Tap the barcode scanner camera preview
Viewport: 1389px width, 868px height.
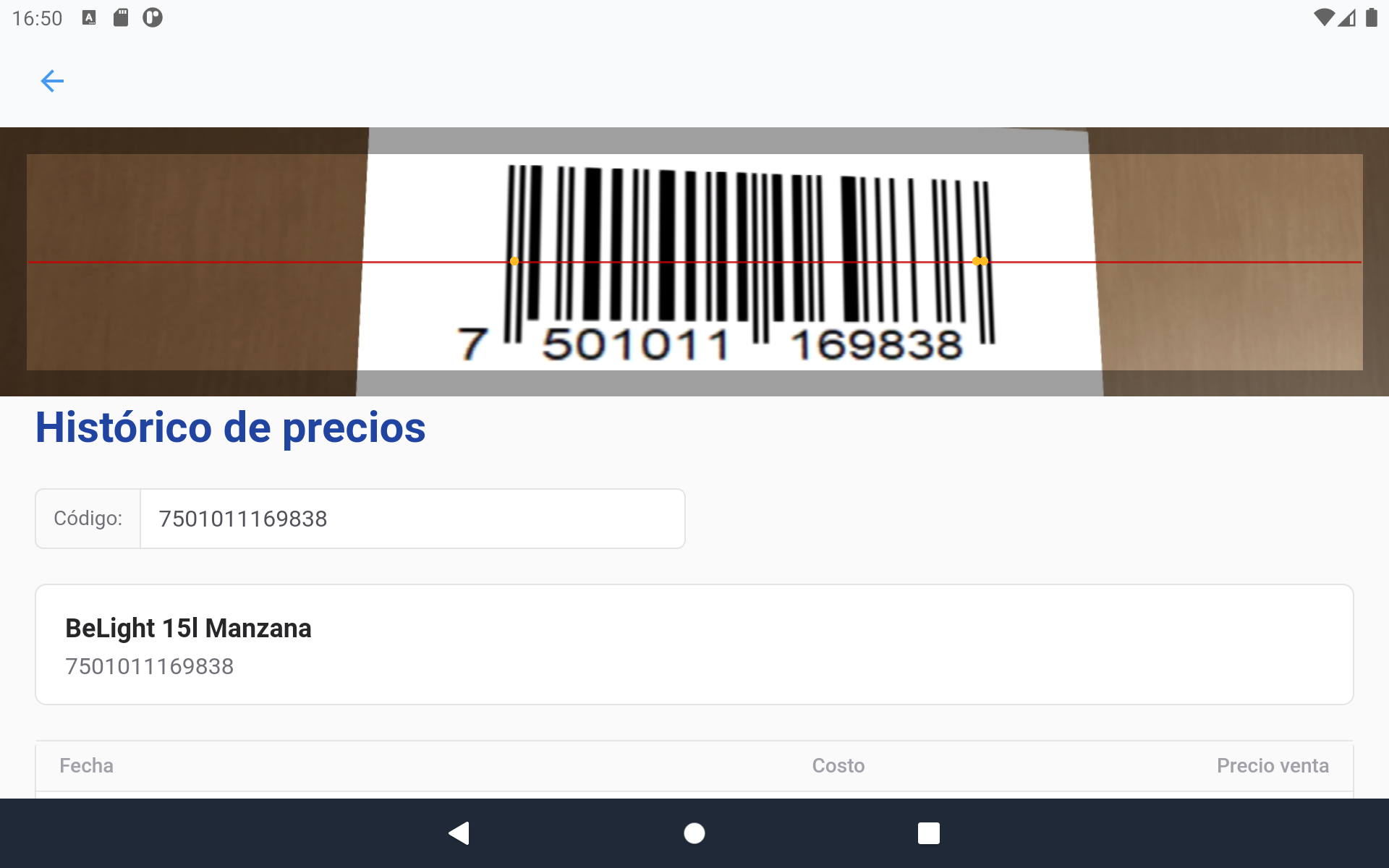(694, 262)
